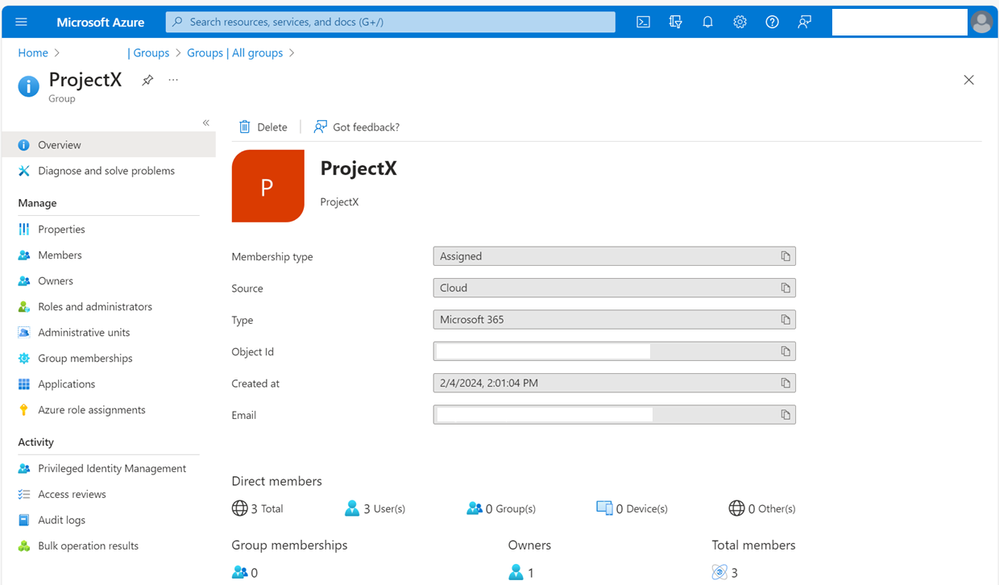Image resolution: width=999 pixels, height=585 pixels.
Task: Click the Membership type Assigned field
Action: (614, 256)
